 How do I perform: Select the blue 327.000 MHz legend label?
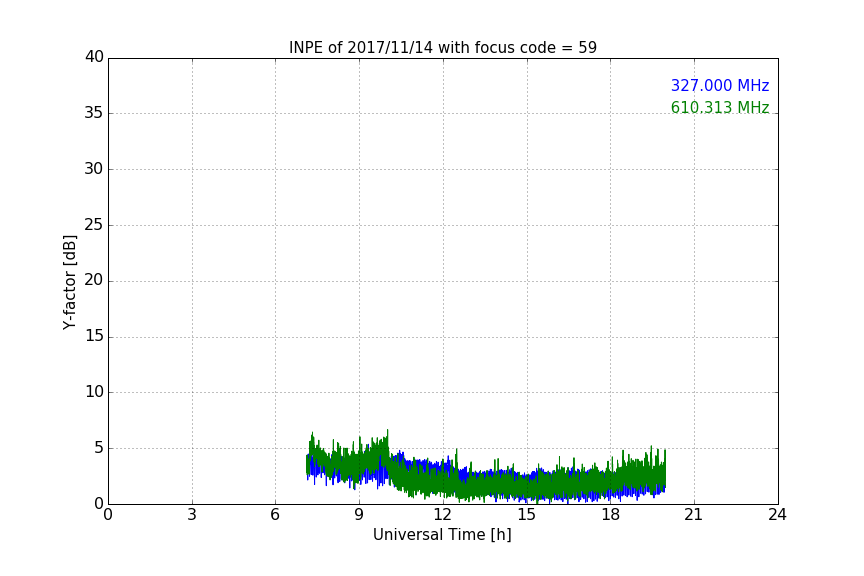coord(720,85)
